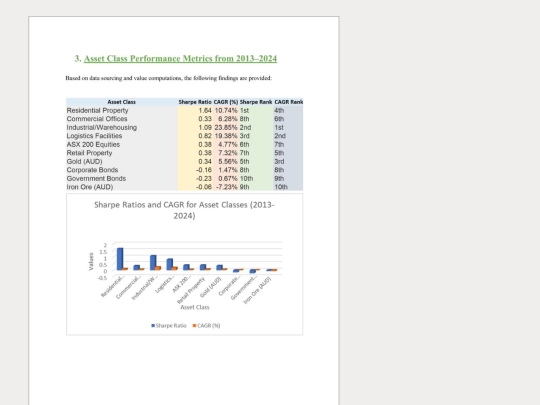Click the CAGR value 4.77%
The image size is (540, 405).
(x=228, y=145)
